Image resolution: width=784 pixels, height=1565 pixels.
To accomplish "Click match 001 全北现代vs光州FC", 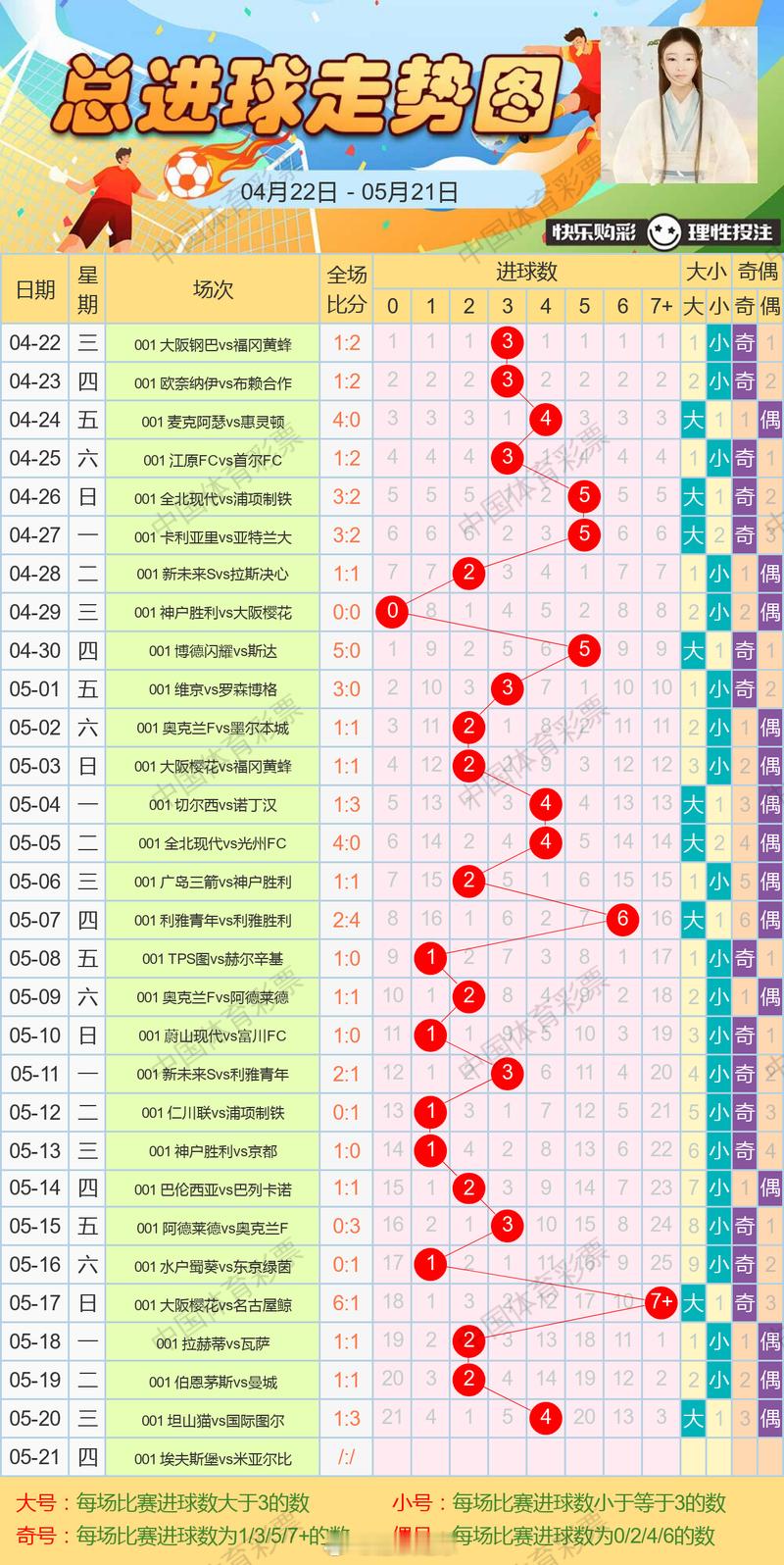I will [x=213, y=843].
